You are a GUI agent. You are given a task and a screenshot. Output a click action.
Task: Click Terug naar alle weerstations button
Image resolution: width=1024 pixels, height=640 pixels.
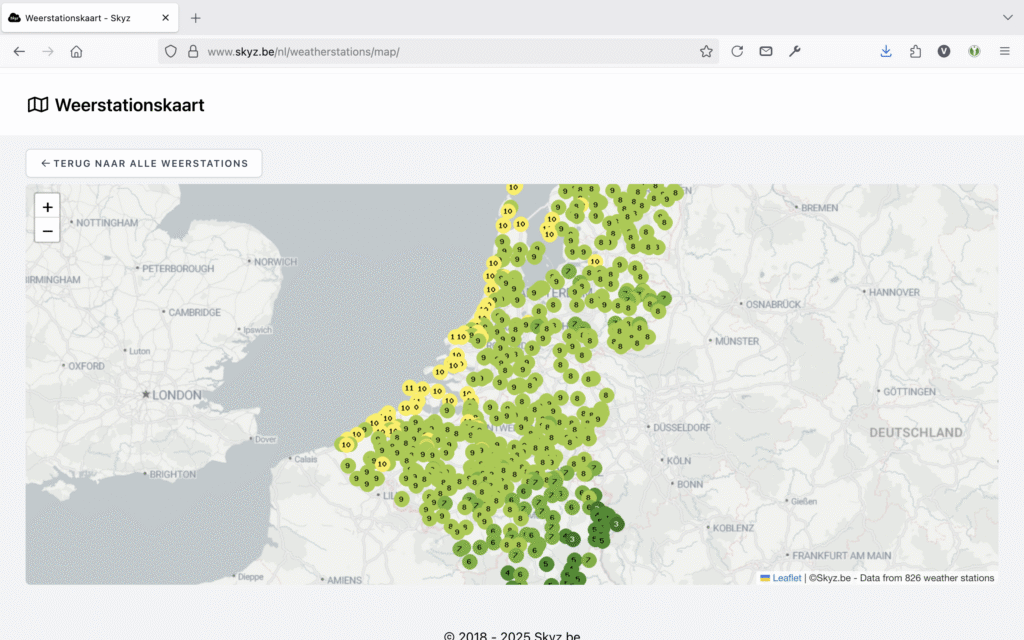point(144,163)
